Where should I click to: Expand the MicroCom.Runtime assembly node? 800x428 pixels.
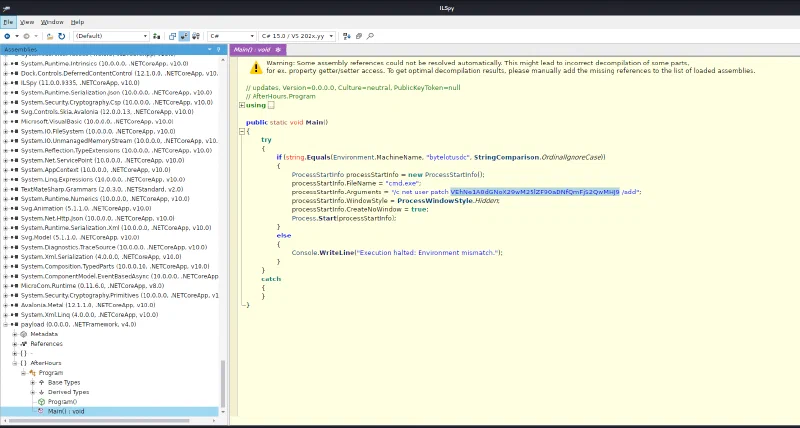[6, 286]
